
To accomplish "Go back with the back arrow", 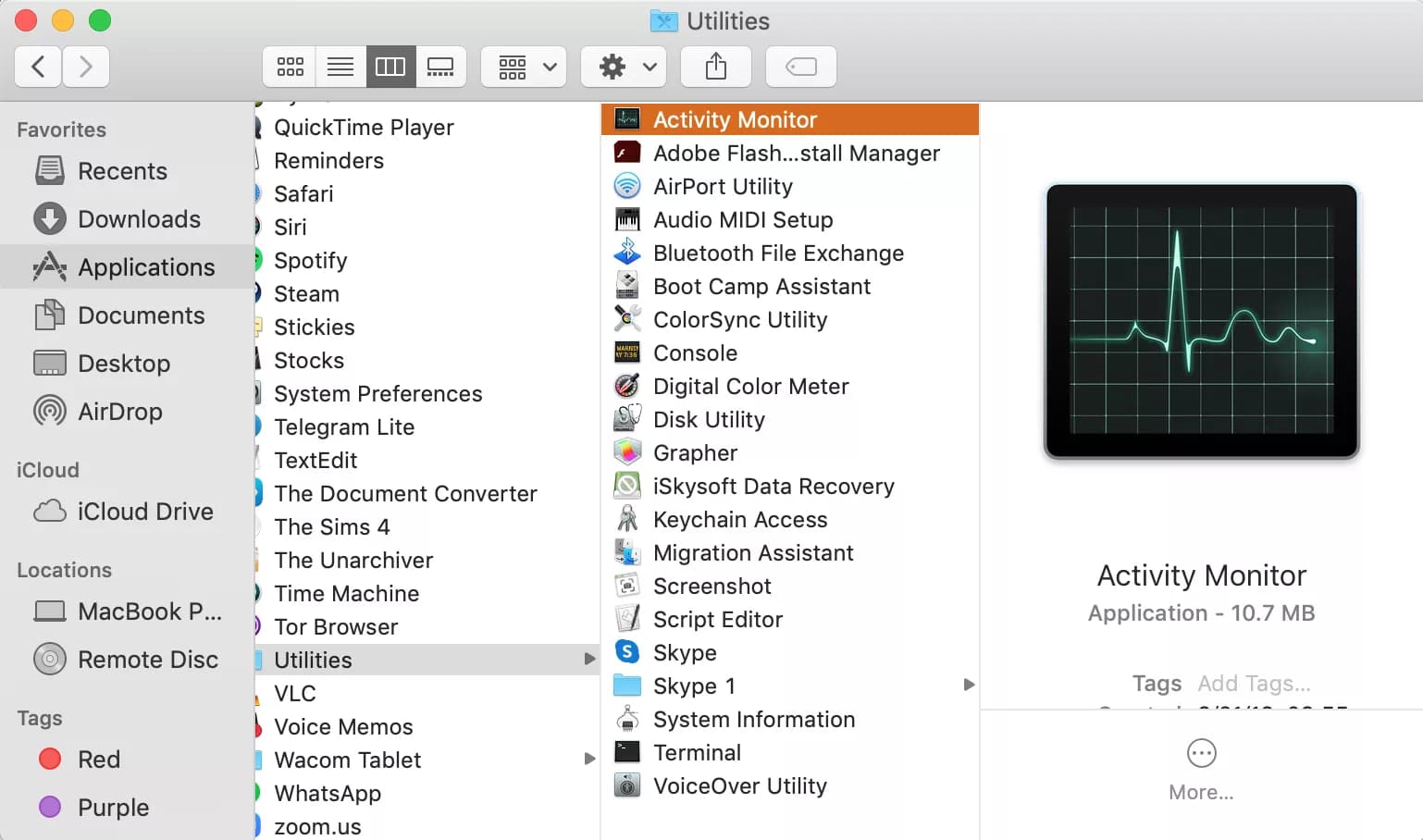I will pyautogui.click(x=39, y=67).
